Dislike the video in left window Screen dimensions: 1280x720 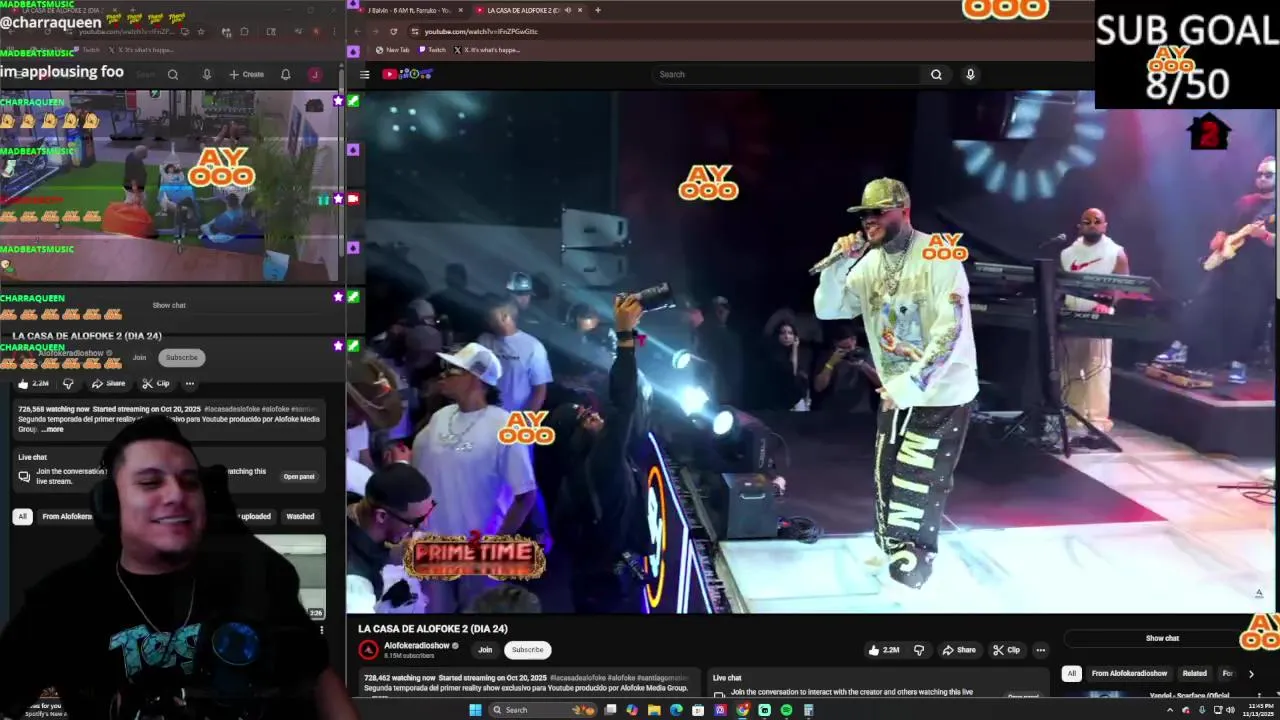(68, 383)
